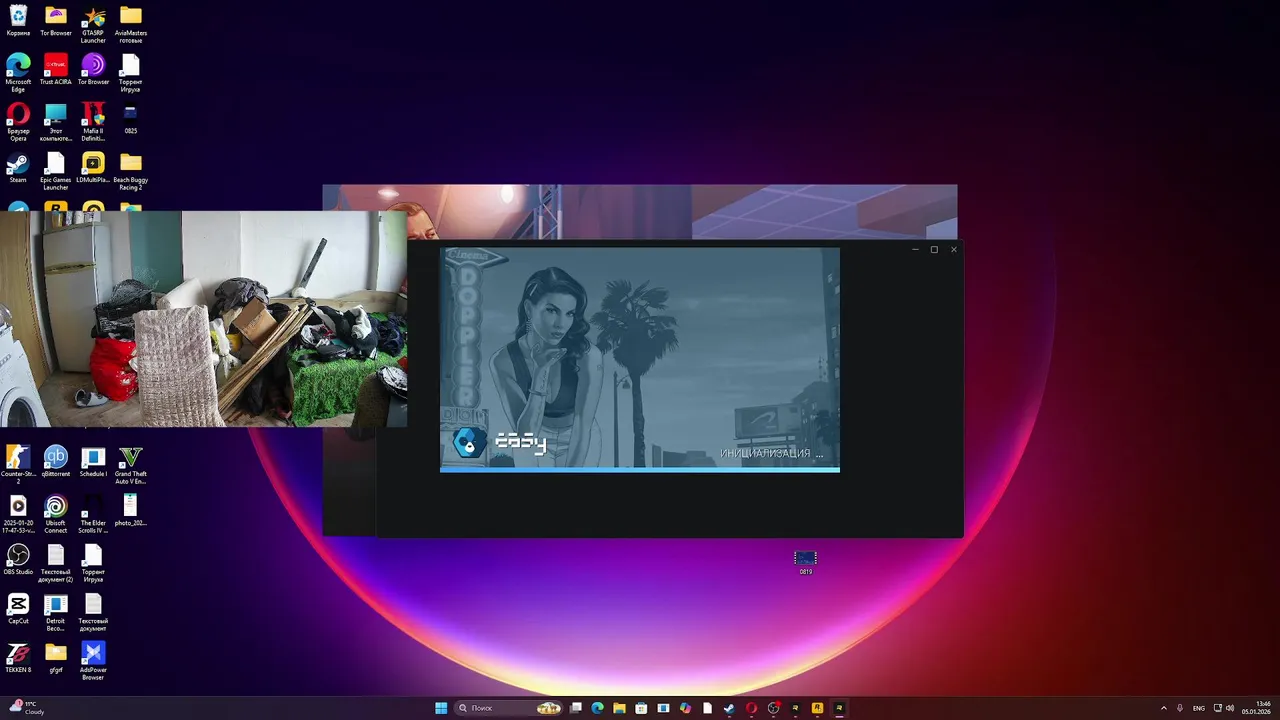Open the Beach Buggy Racing 2 folder
This screenshot has height=720, width=1280.
click(131, 171)
